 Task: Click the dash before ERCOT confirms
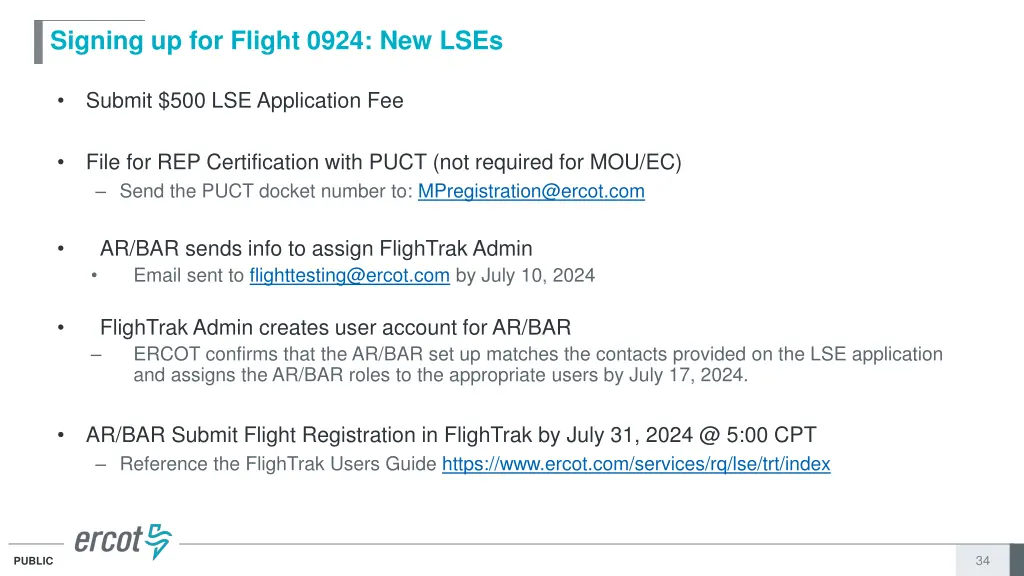pos(96,354)
